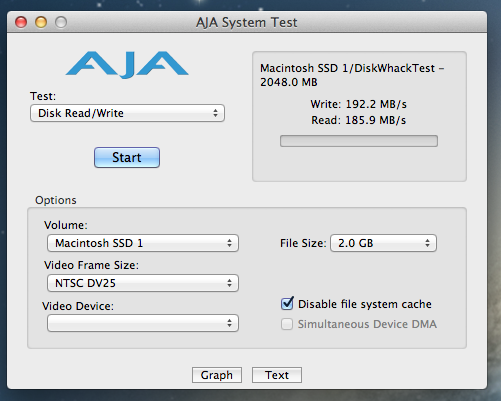This screenshot has width=501, height=401.
Task: Click the Test: label
Action: (43, 96)
